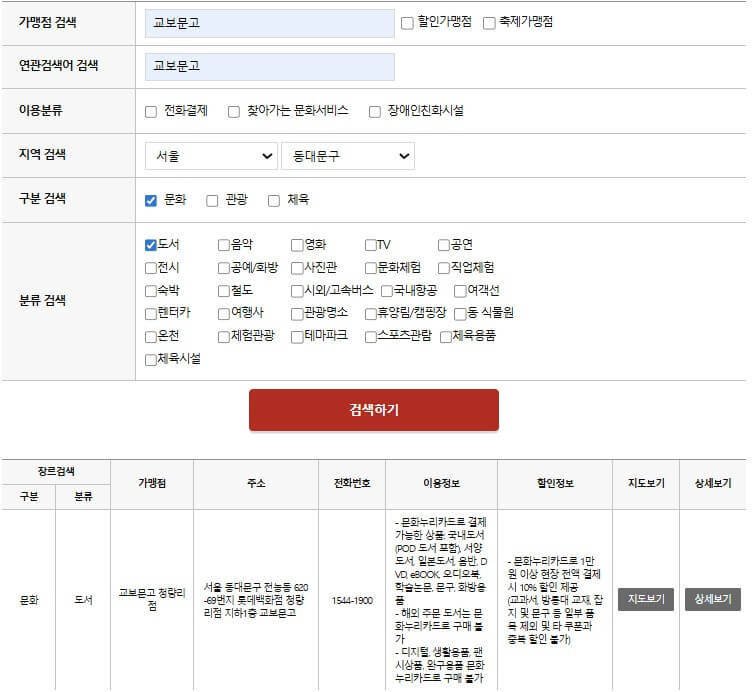Screen dimensions: 752x692
Task: Select the 공연 classification checkbox
Action: tap(444, 245)
